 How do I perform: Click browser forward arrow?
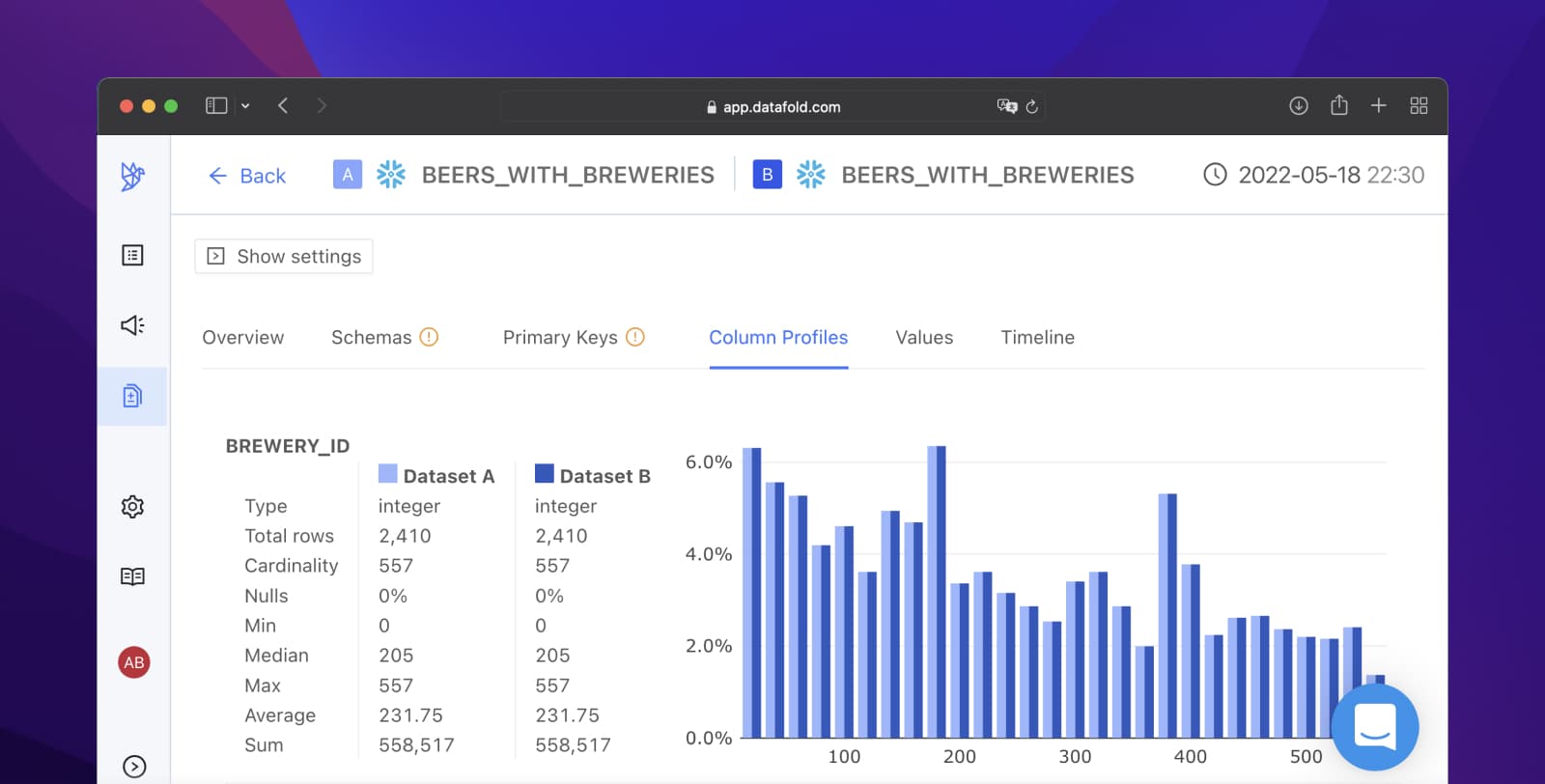coord(322,105)
